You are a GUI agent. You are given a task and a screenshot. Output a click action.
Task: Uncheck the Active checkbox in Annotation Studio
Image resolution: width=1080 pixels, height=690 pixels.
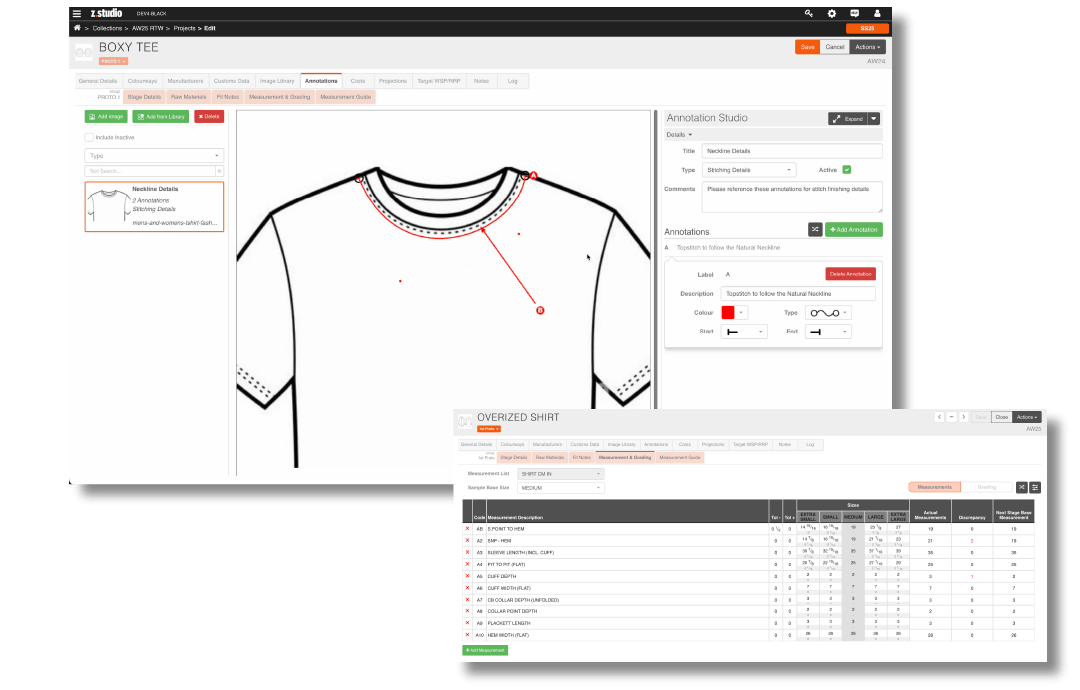pyautogui.click(x=847, y=170)
